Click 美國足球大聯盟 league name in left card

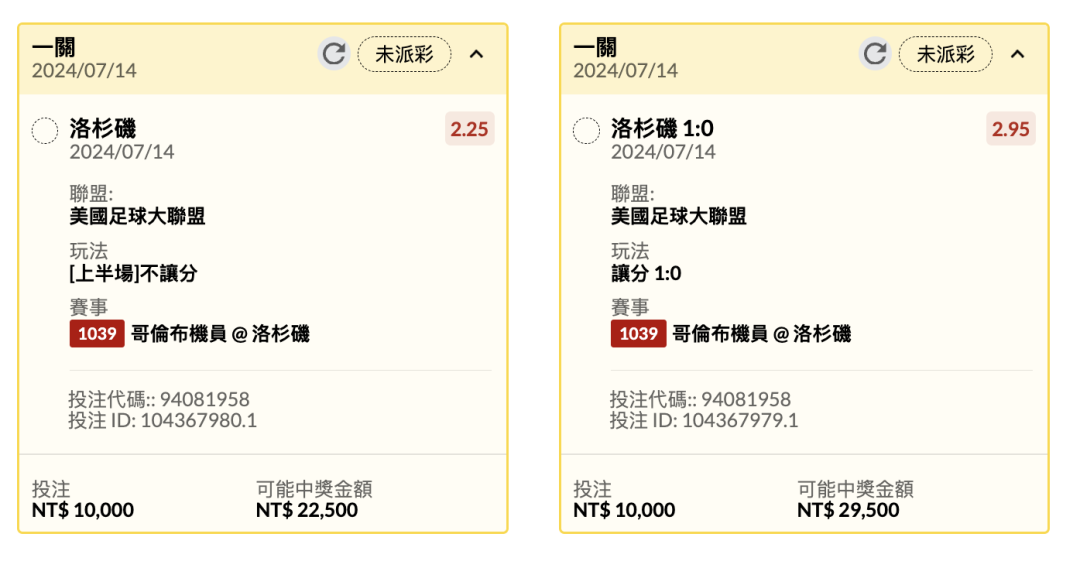click(137, 216)
